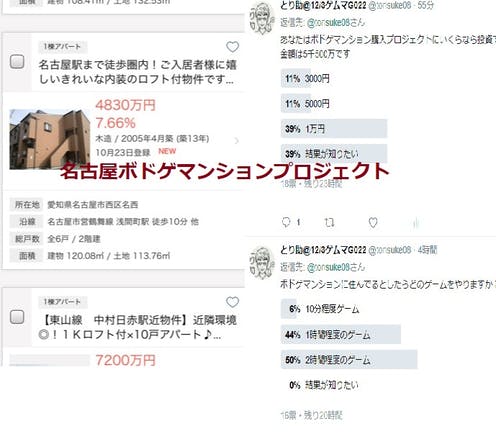
Task: Favorite the 東山線 中村日赤 listing heart
Action: pos(232,302)
